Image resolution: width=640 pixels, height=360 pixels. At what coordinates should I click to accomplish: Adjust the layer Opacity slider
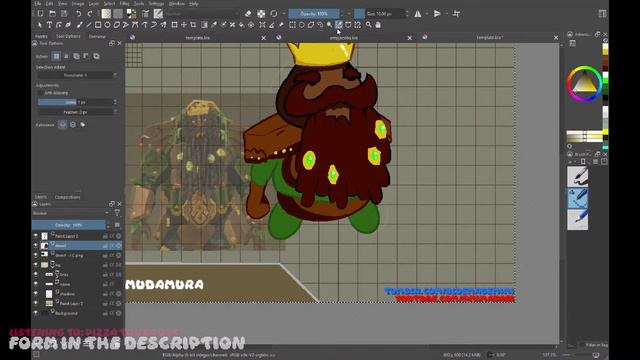point(69,225)
